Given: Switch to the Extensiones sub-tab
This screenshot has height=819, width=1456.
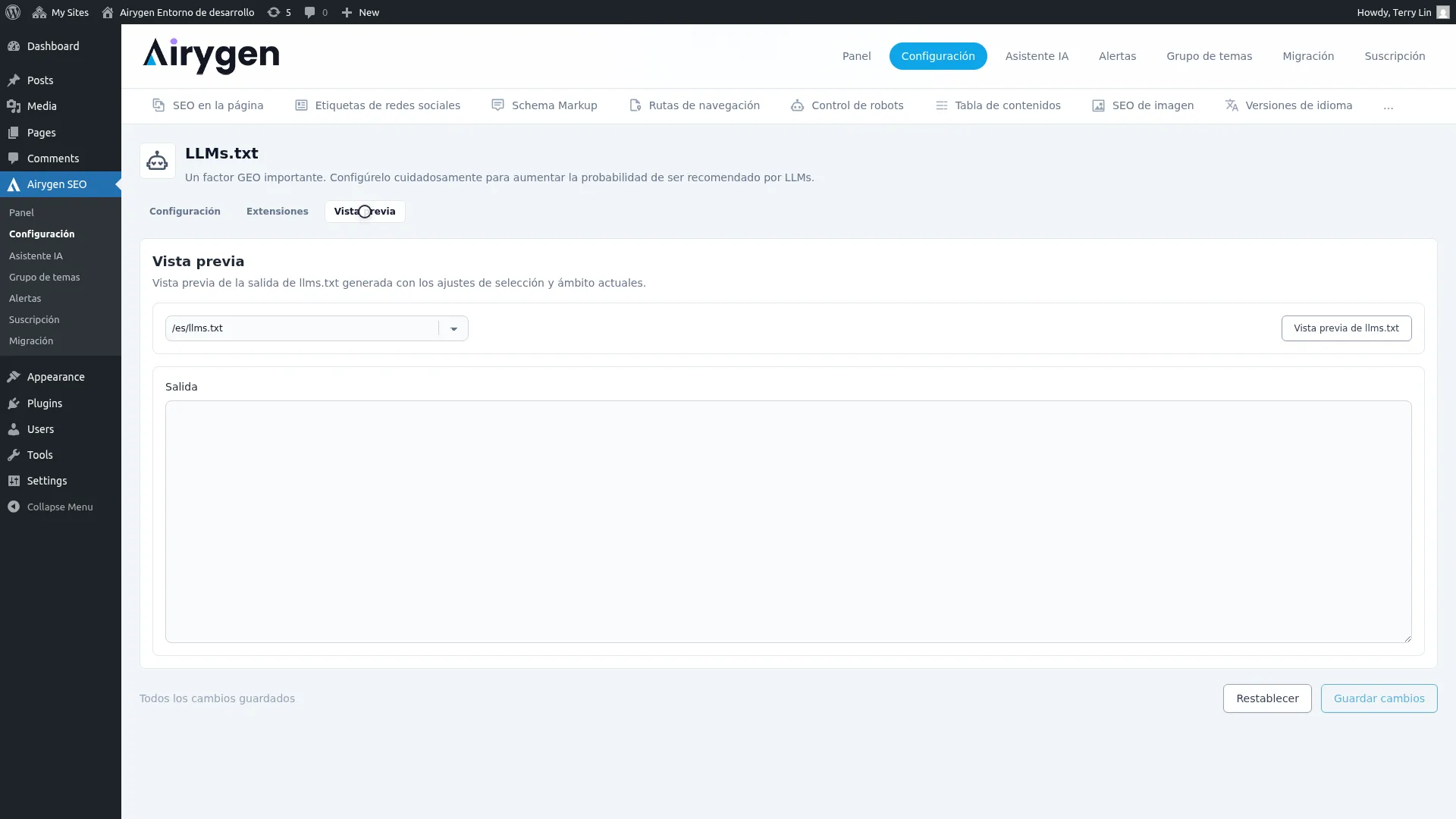Looking at the screenshot, I should tap(278, 212).
